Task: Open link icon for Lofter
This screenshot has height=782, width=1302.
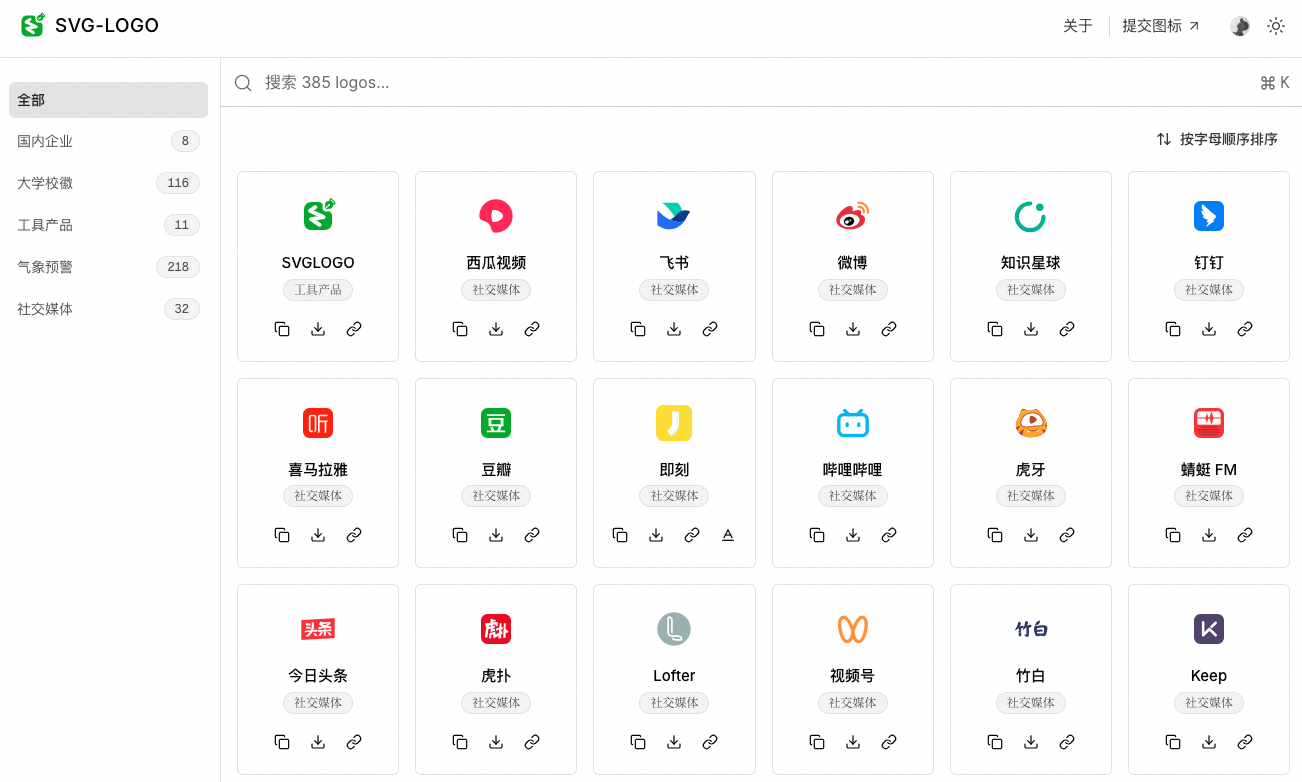Action: tap(710, 742)
